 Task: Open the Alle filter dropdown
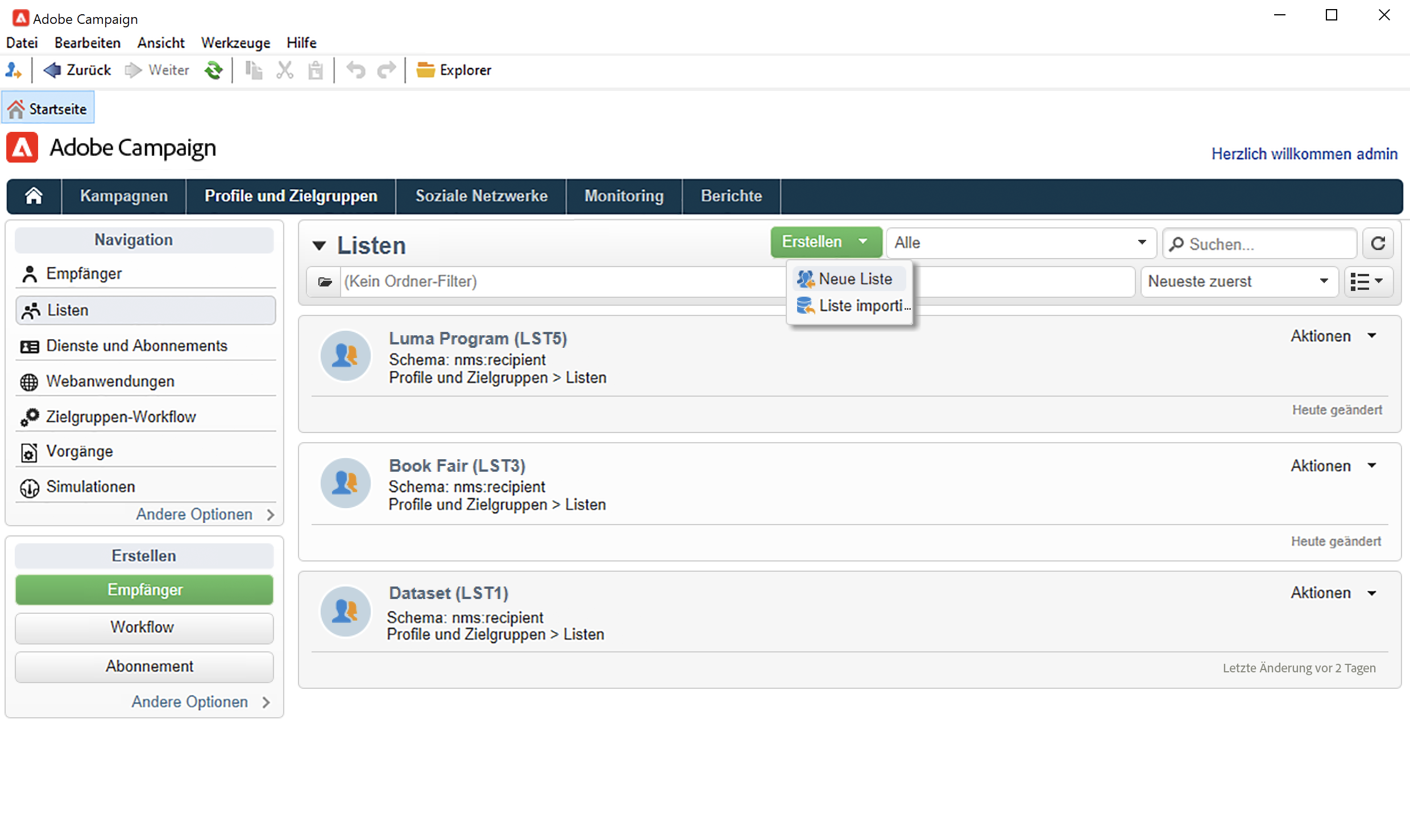click(1021, 243)
